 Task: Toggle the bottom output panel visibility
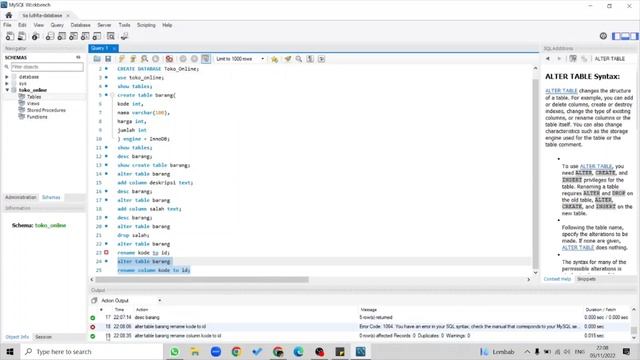625,36
